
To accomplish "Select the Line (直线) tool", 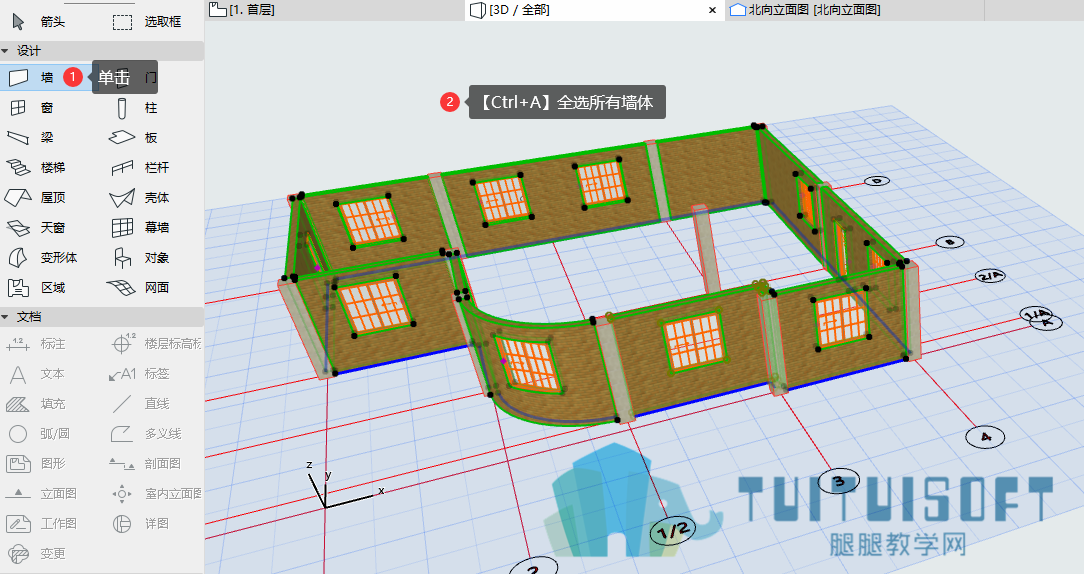I will (140, 404).
